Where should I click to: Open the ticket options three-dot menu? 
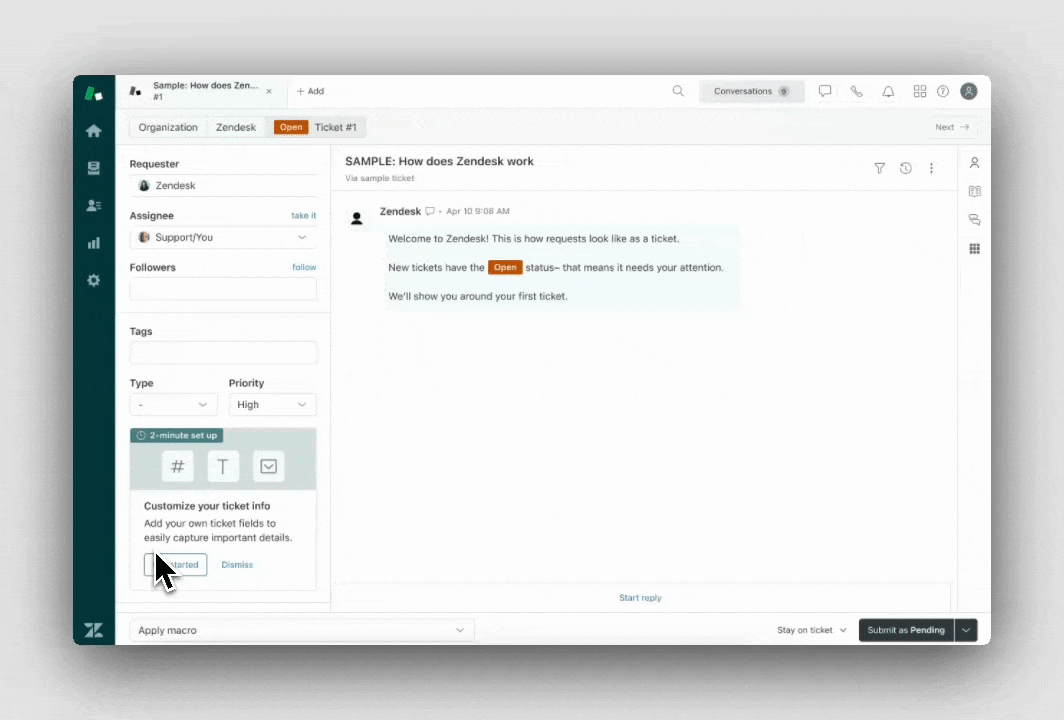(931, 168)
